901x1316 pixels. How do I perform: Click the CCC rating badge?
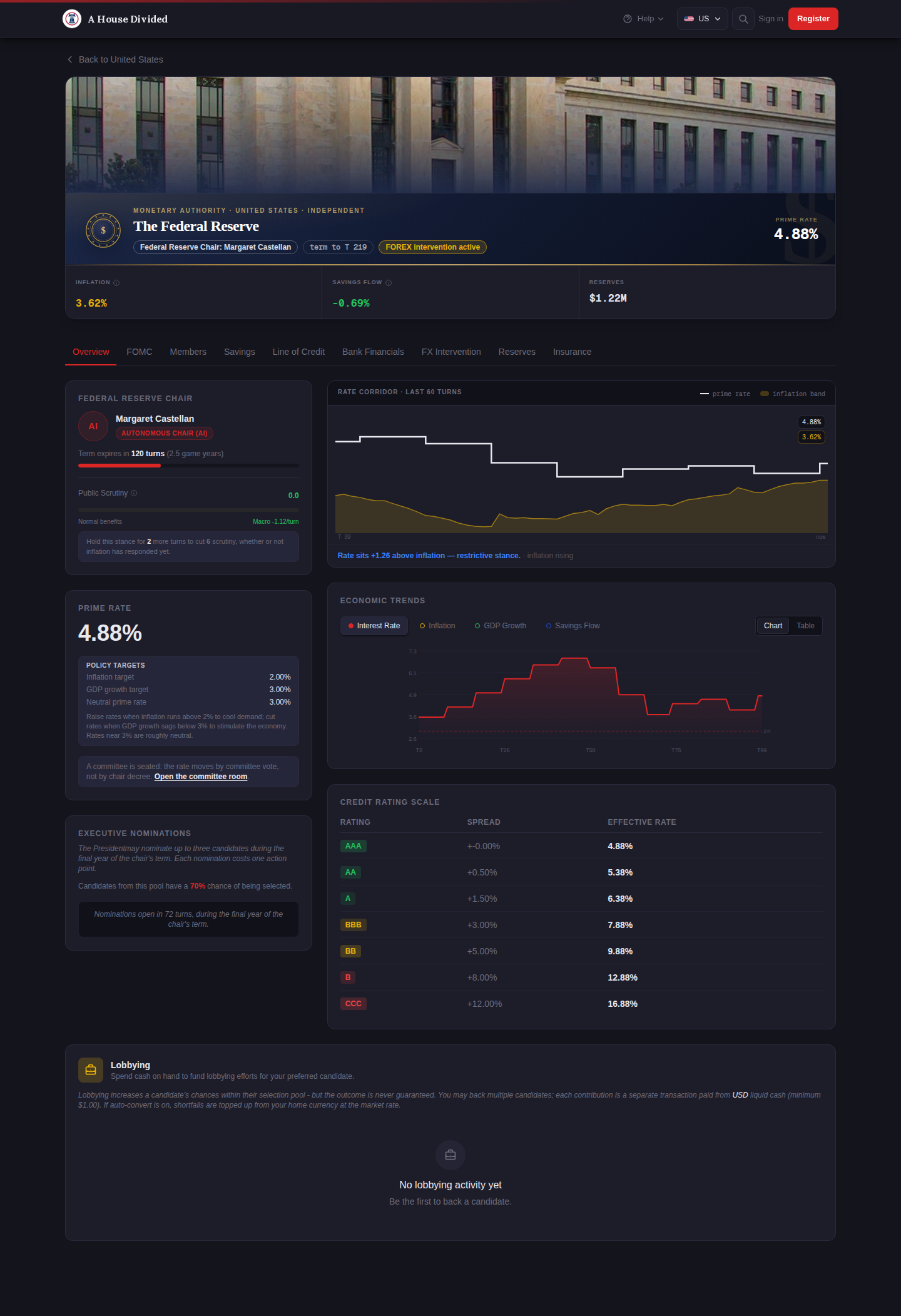coord(353,1004)
